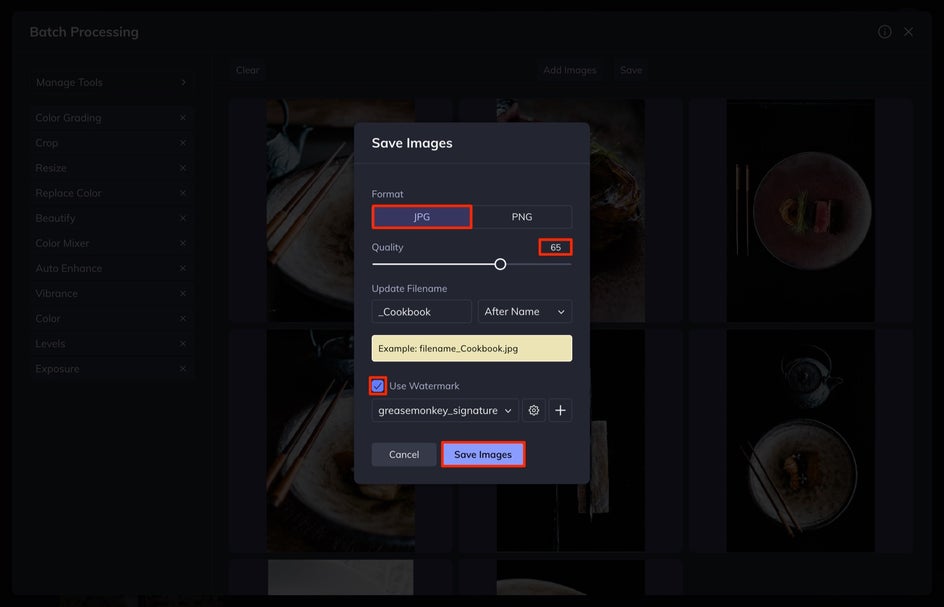Click the Cancel button
The width and height of the screenshot is (944, 607).
tap(404, 455)
